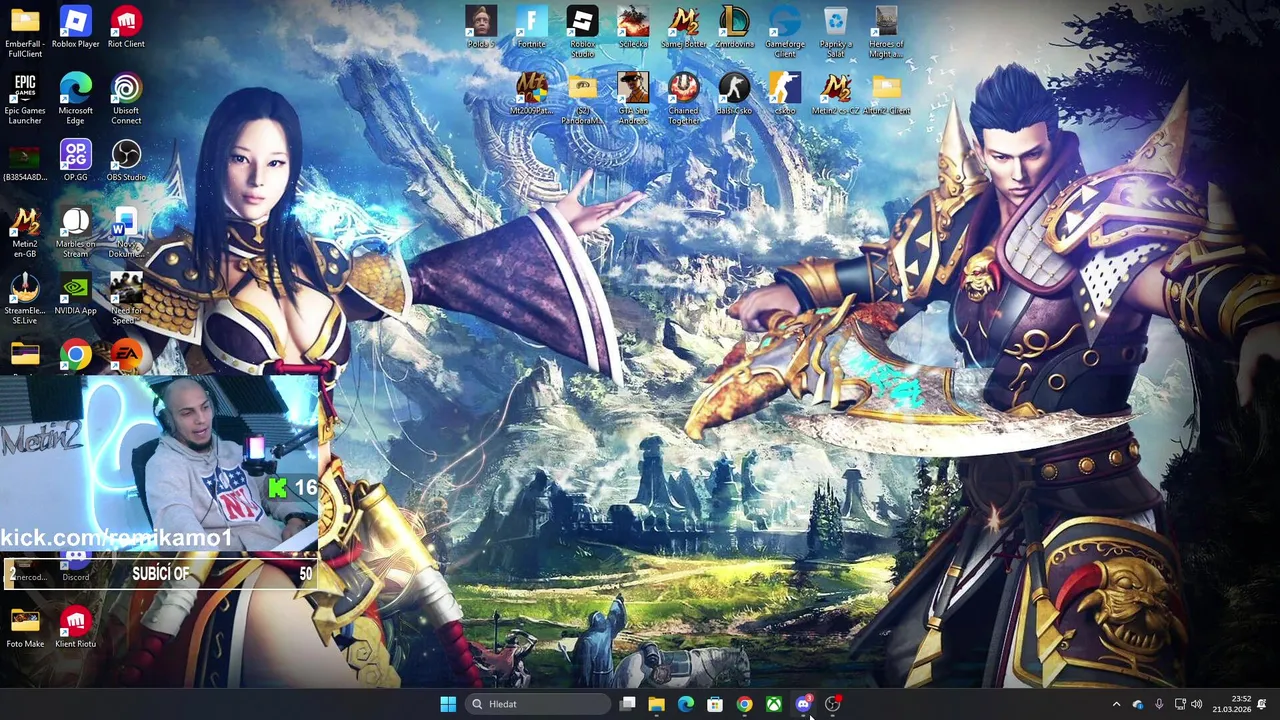
Task: Open the (S2) PandoraM folder
Action: click(x=582, y=98)
